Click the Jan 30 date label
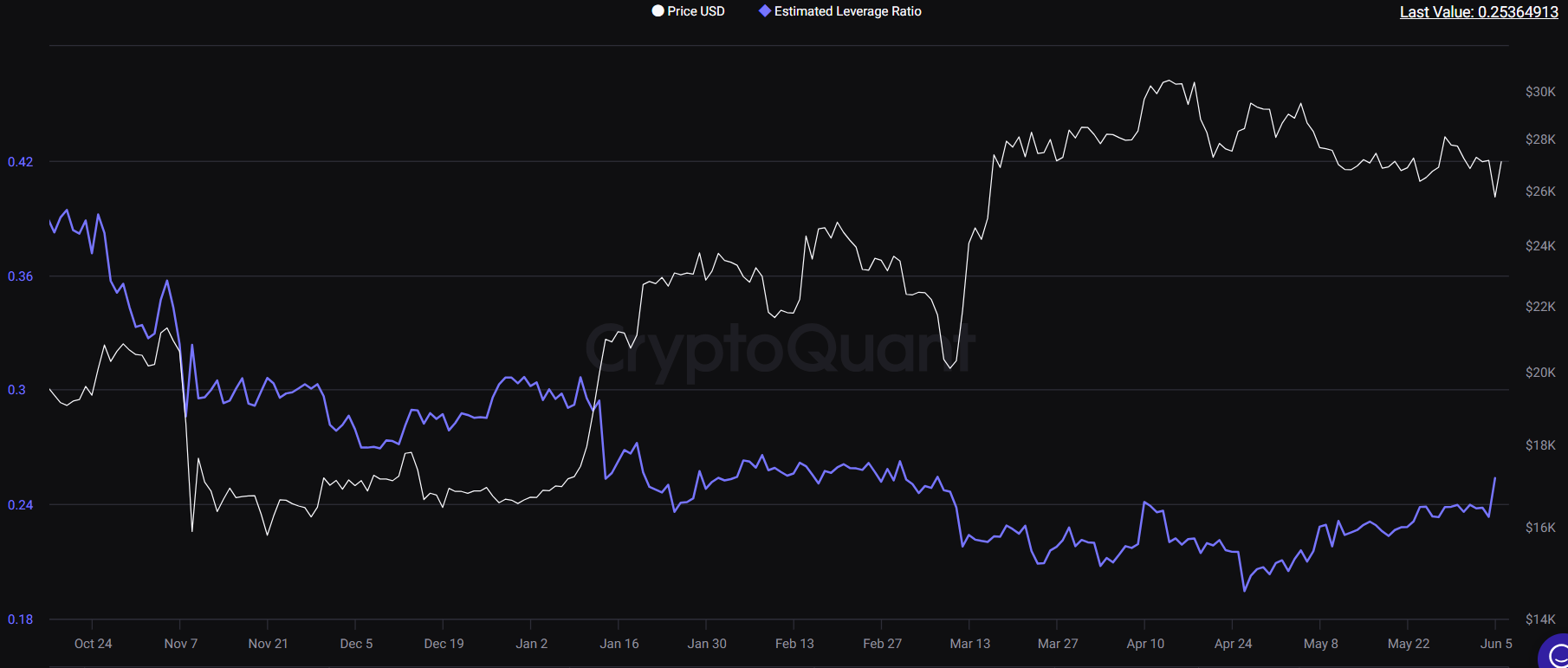 (x=707, y=644)
